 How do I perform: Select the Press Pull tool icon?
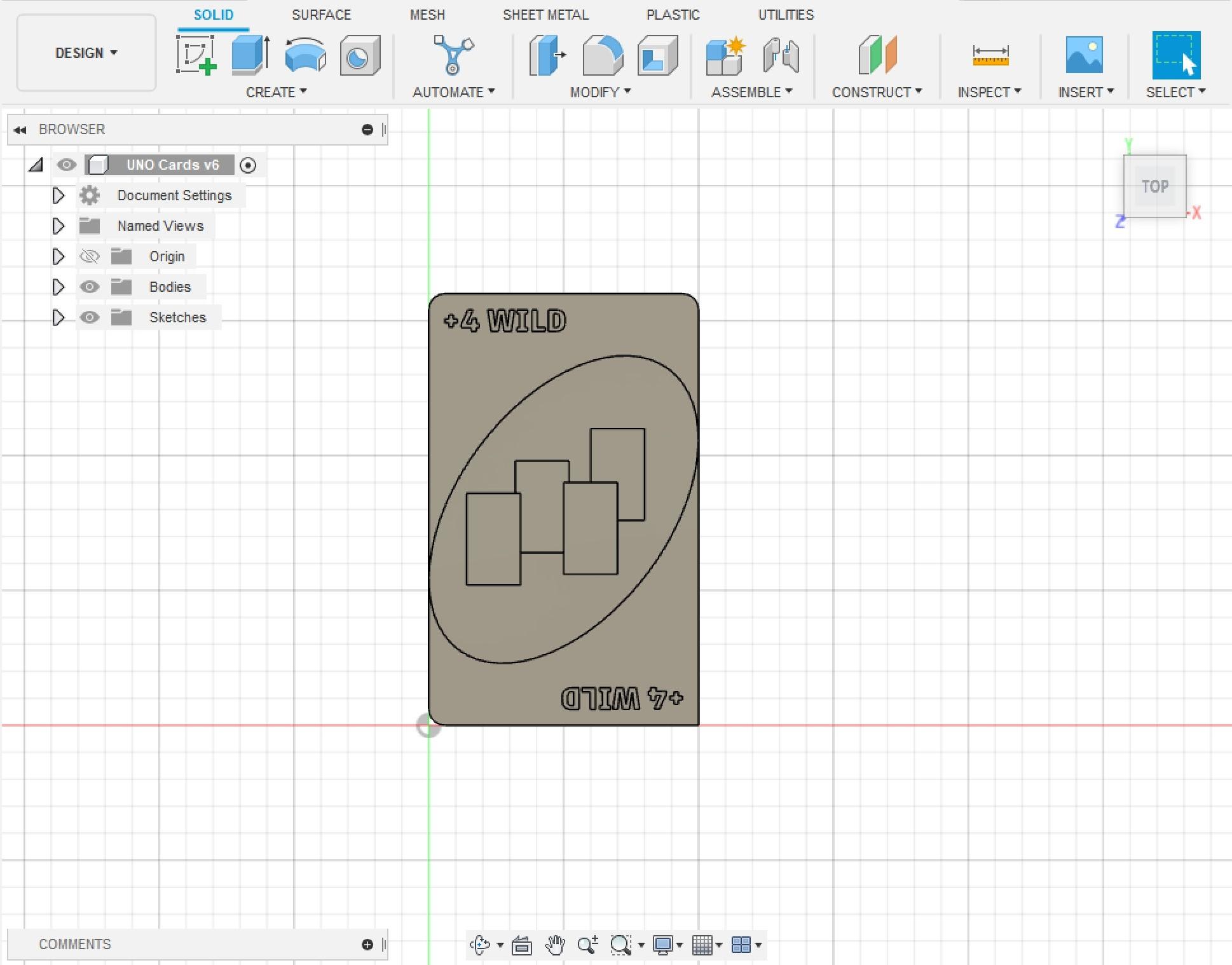tap(547, 55)
